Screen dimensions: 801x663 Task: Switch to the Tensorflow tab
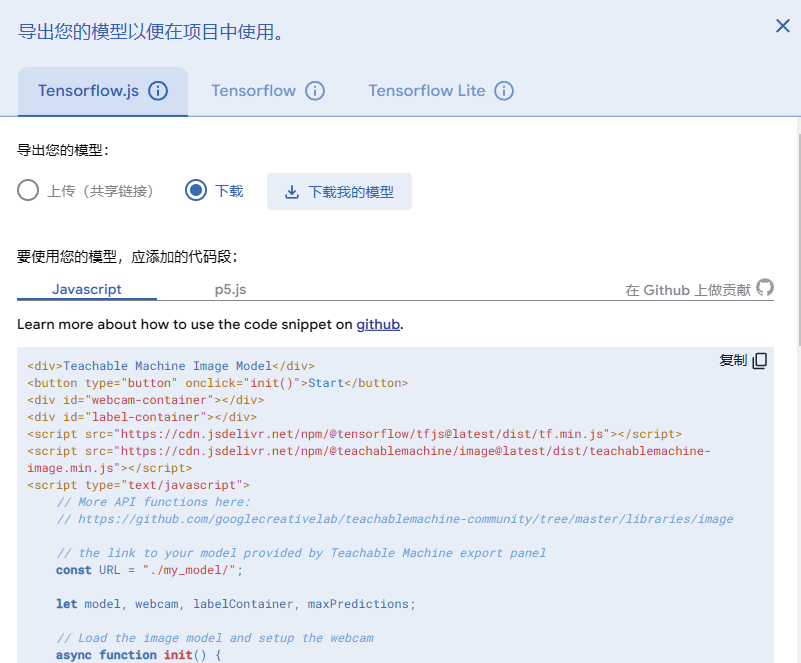(253, 91)
